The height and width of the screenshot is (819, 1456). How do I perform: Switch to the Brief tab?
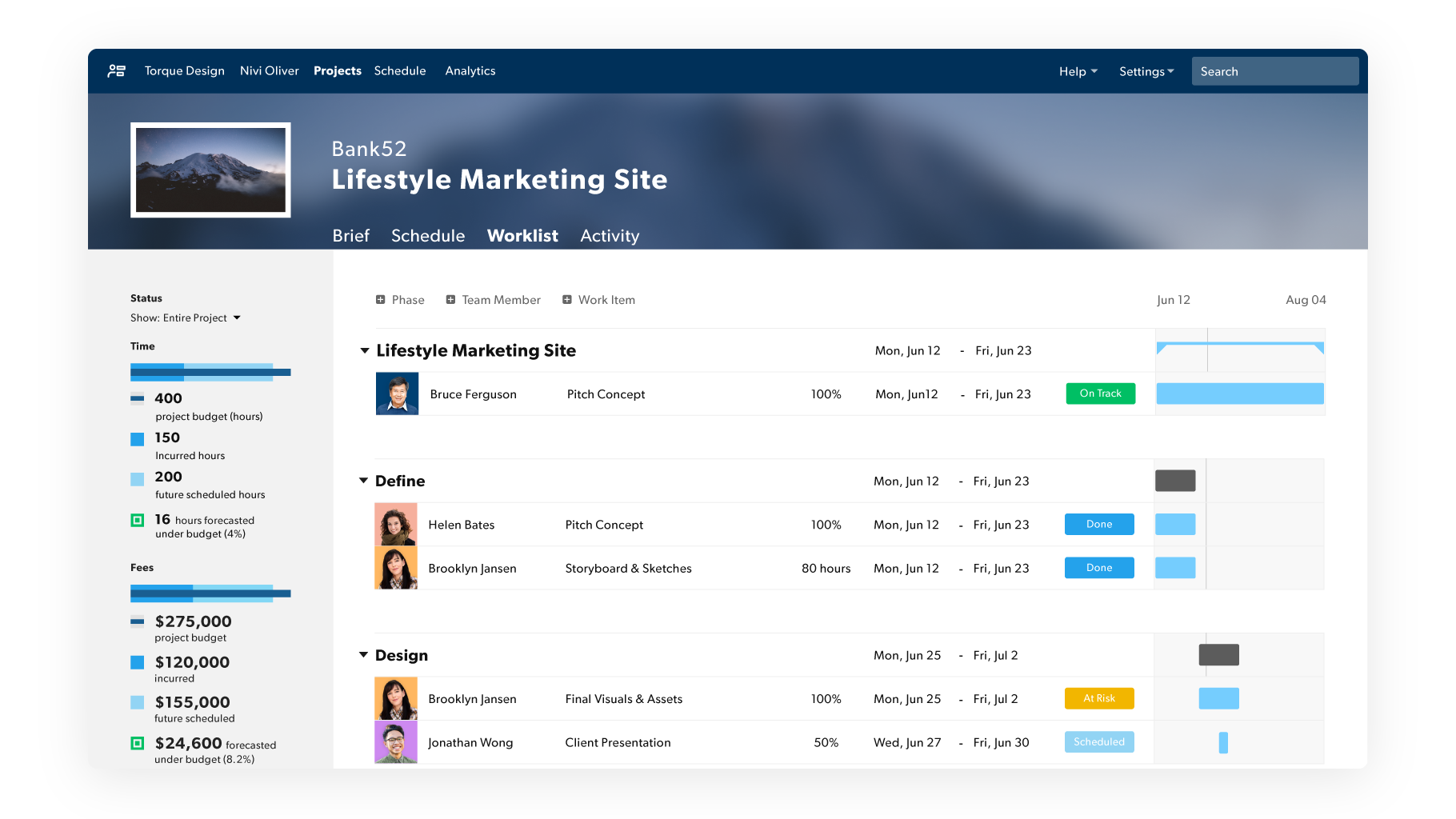coord(350,236)
